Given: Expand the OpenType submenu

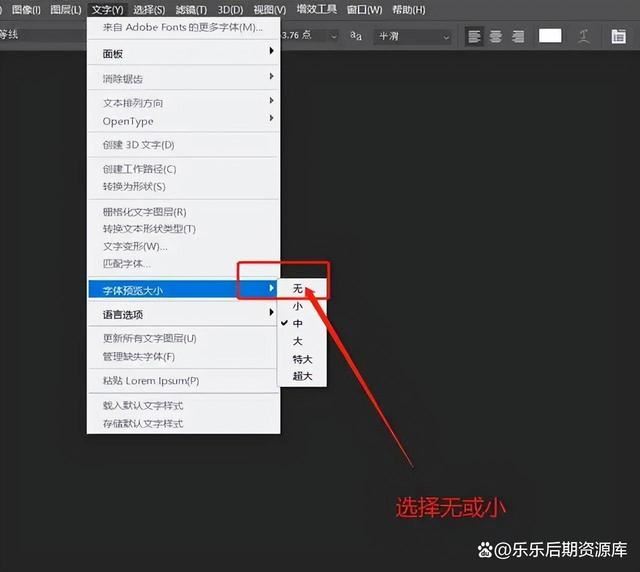Looking at the screenshot, I should pos(184,121).
